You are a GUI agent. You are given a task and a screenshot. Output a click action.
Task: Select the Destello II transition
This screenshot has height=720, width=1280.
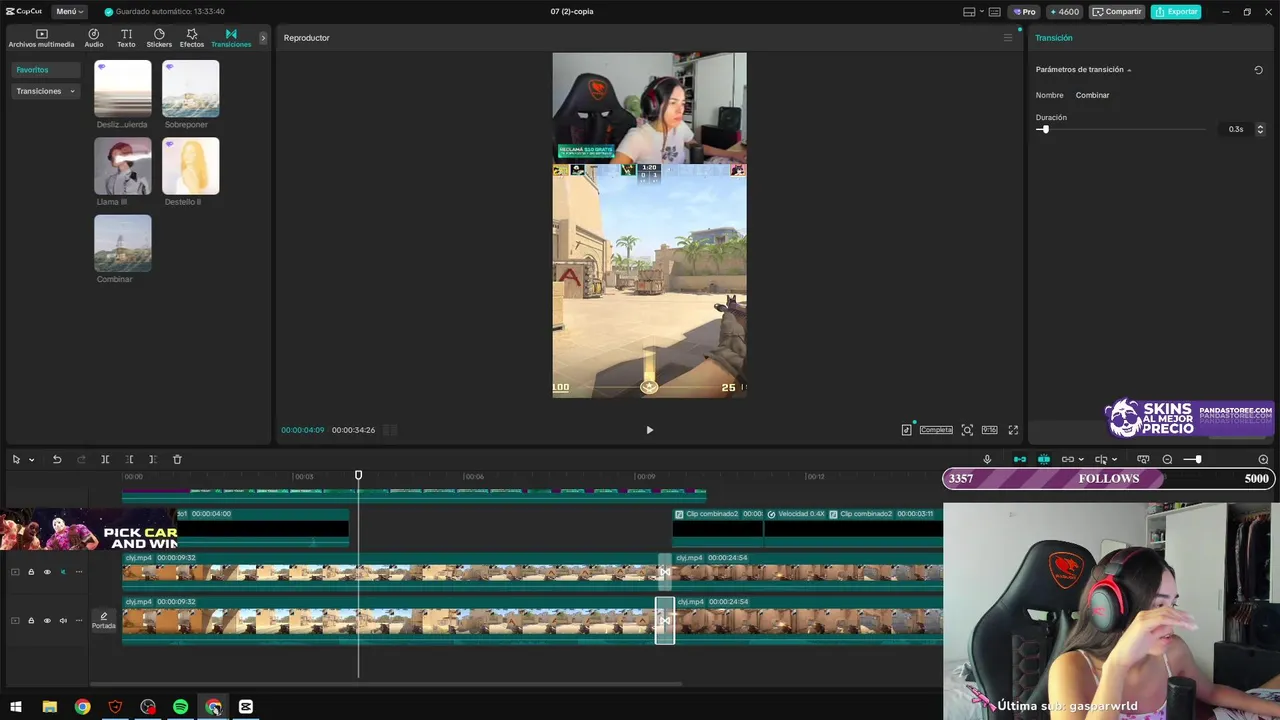190,166
